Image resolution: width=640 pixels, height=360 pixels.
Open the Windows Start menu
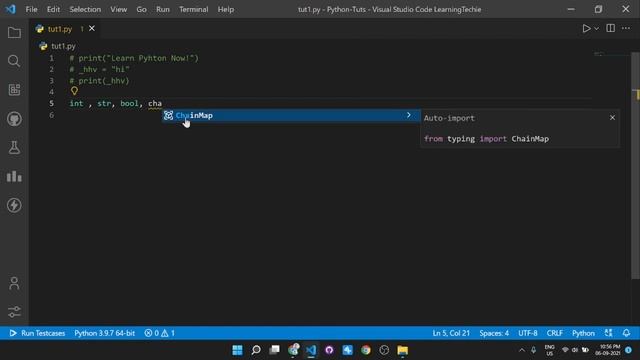click(x=237, y=350)
